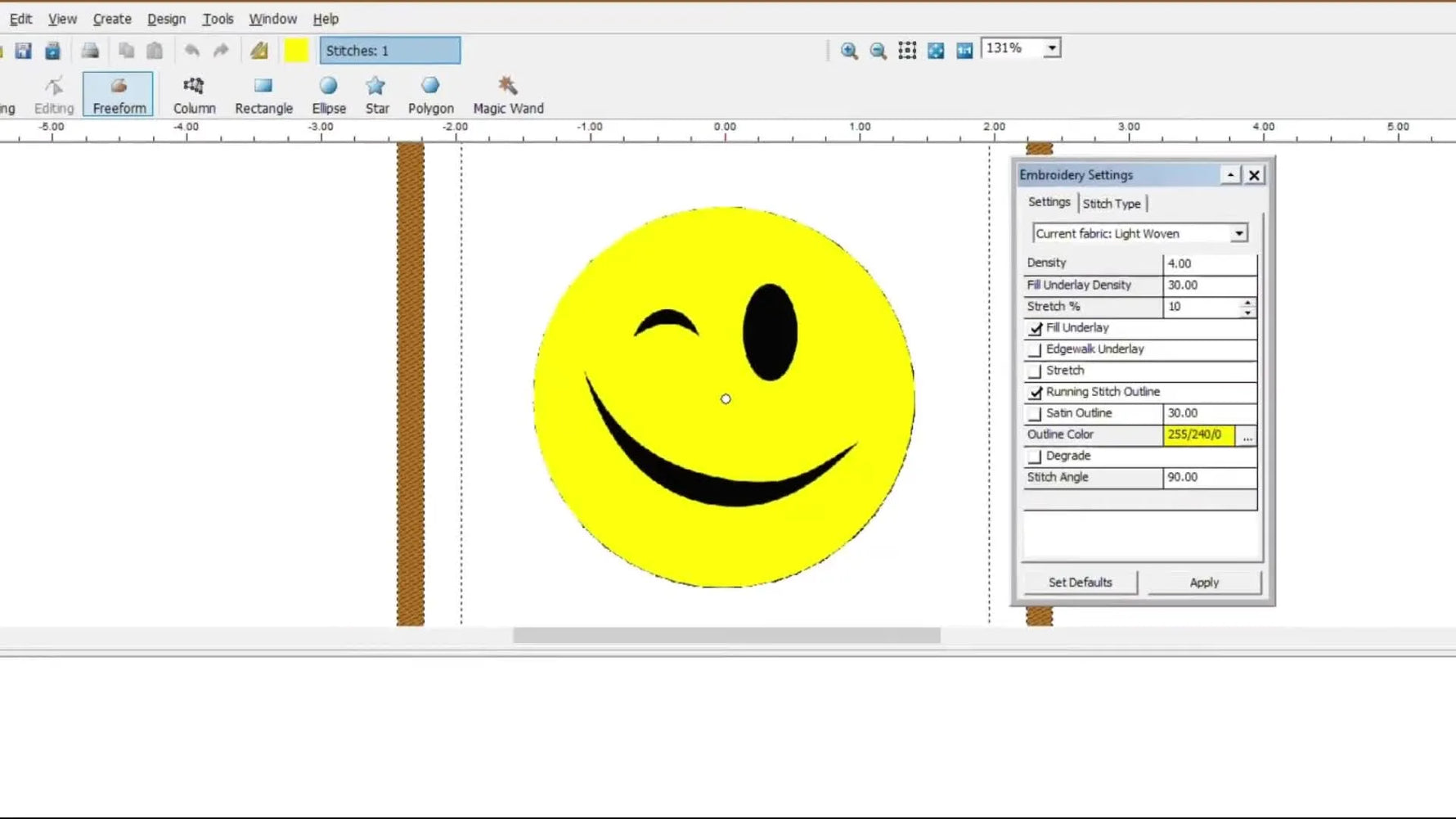Screen dimensions: 1456x819
Task: Toggle the Running Stitch Outline checkbox
Action: pos(1036,392)
